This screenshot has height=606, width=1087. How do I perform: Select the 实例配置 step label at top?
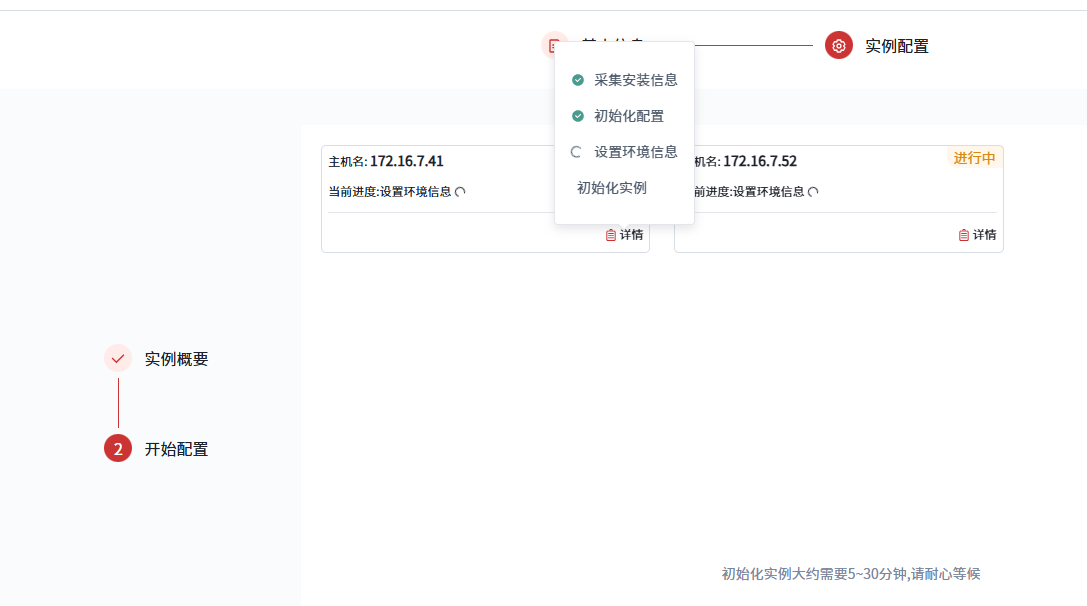coord(896,46)
